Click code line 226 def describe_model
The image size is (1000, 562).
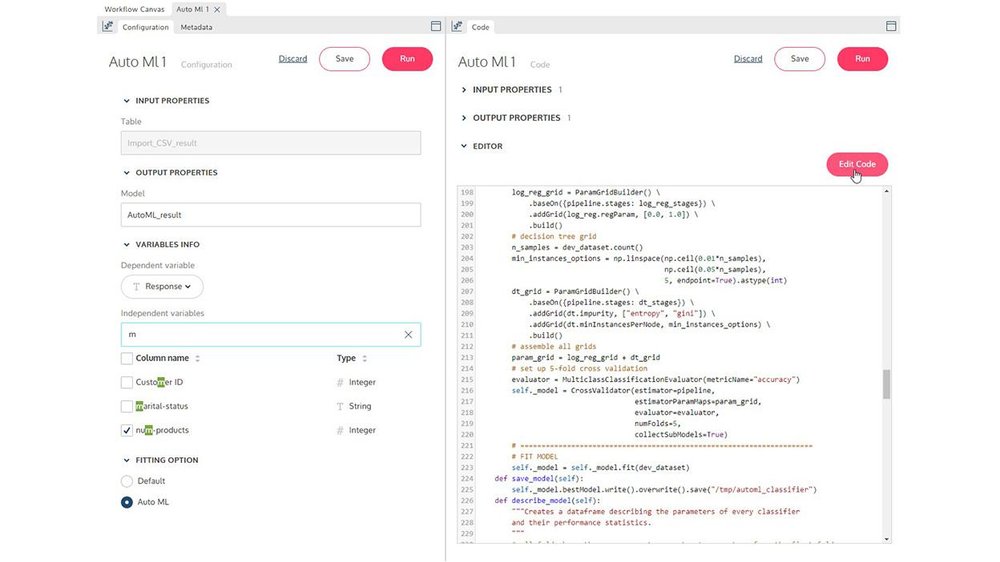(x=547, y=501)
